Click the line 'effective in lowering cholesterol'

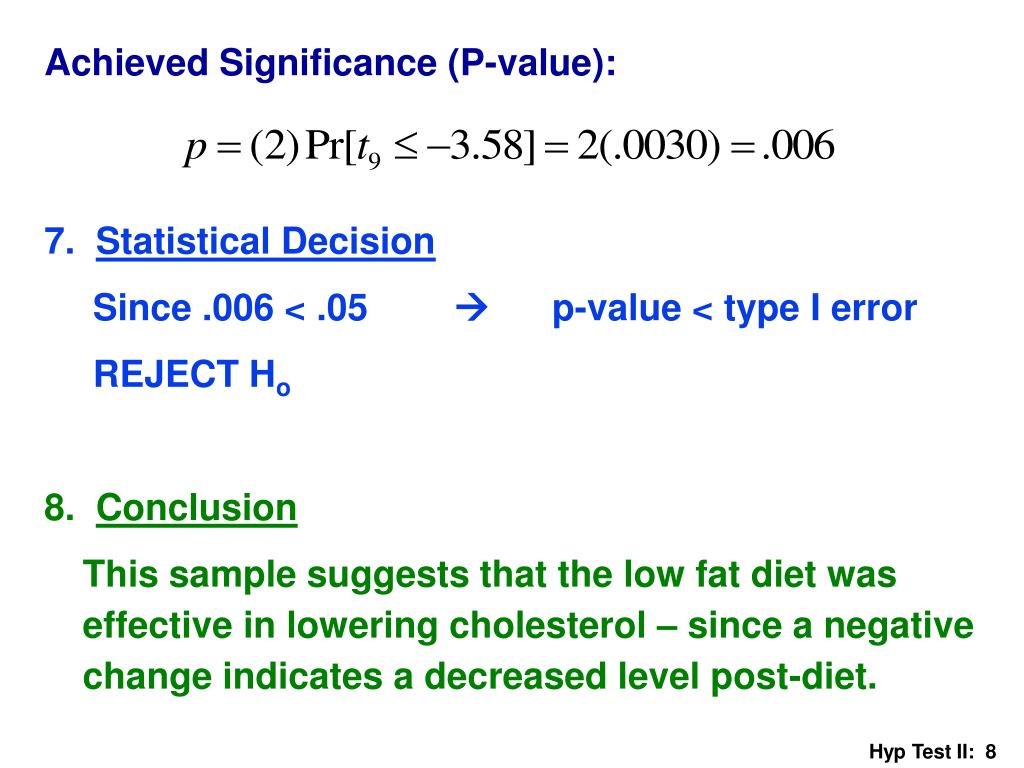[364, 626]
